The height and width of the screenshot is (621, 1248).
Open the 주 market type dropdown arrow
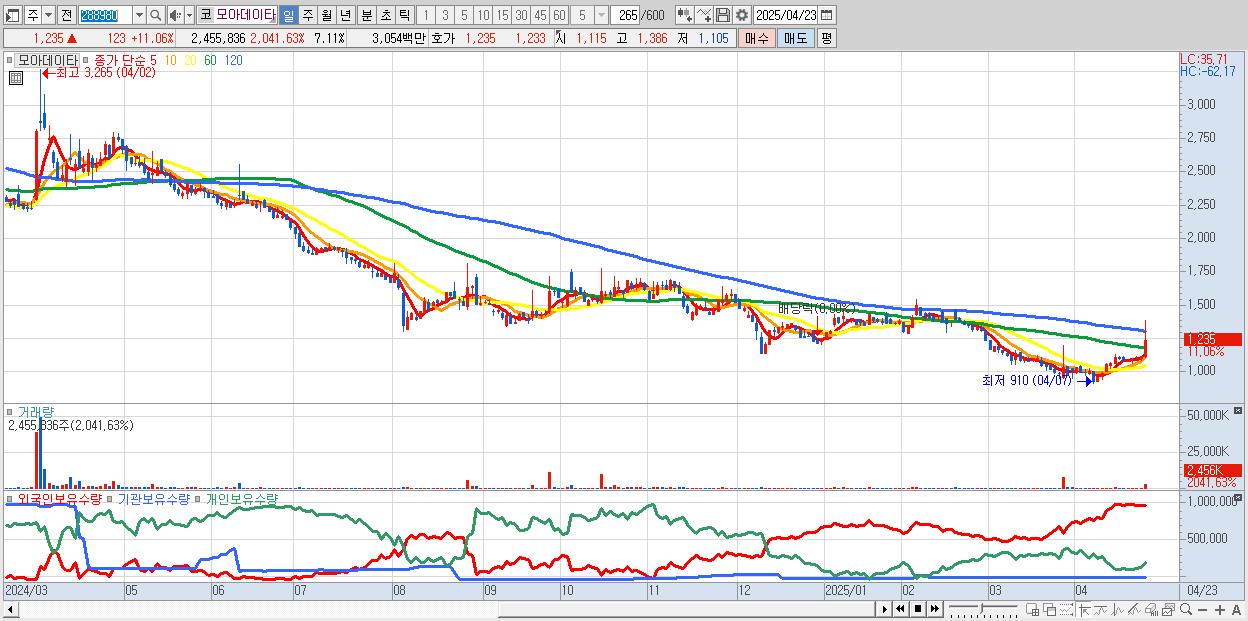click(x=48, y=15)
